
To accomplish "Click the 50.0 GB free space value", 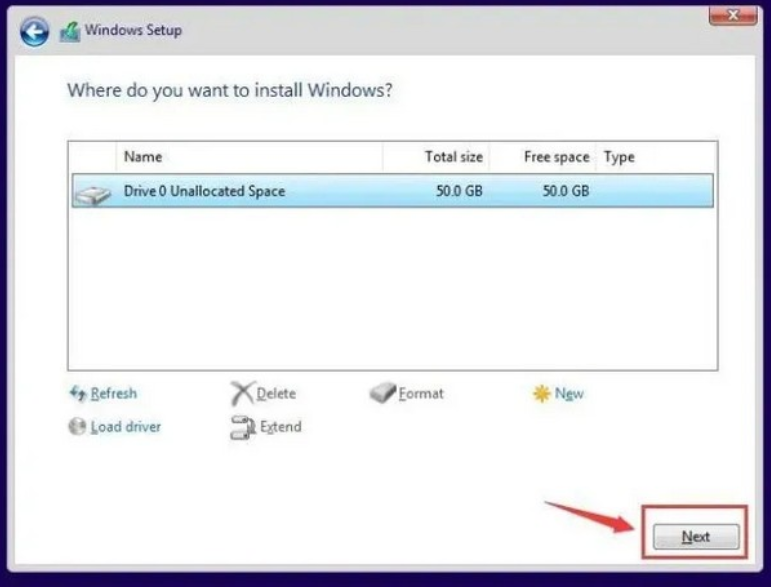I will (566, 191).
